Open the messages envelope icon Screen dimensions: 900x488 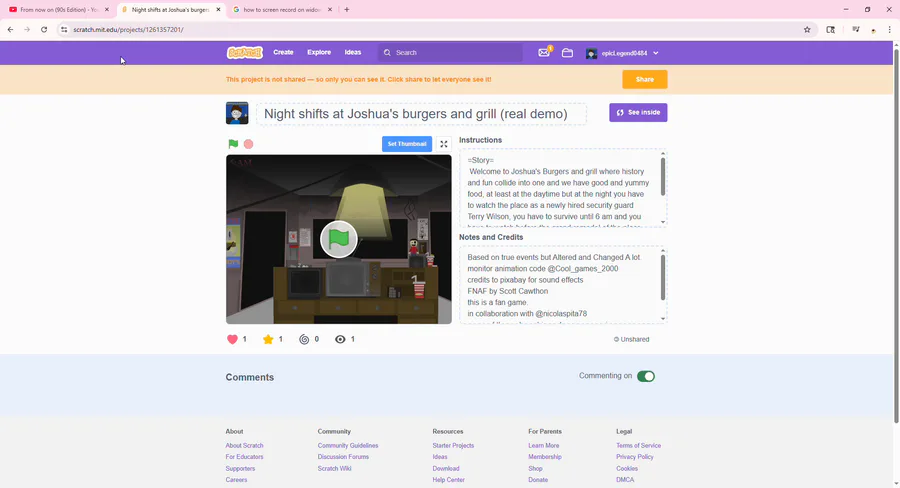[x=544, y=53]
